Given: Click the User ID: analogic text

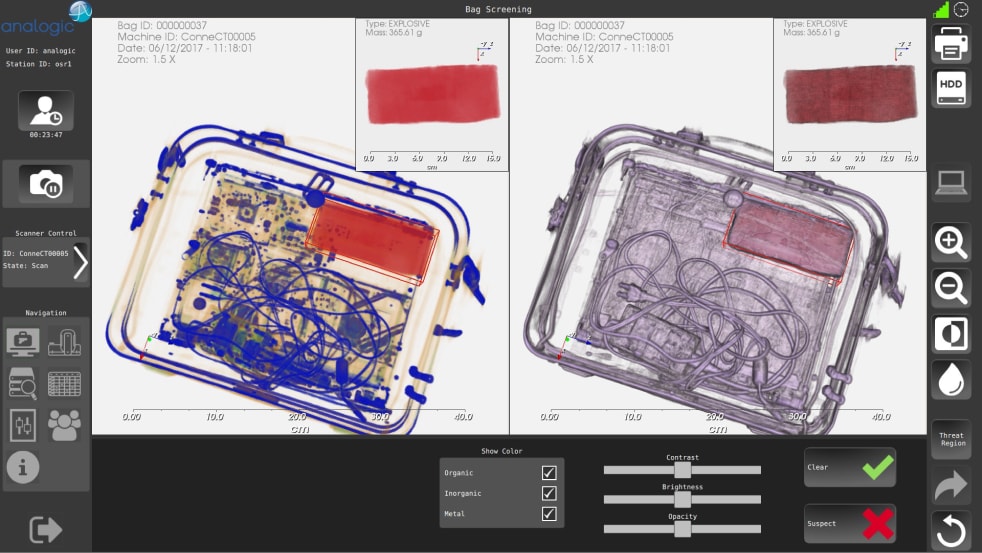Looking at the screenshot, I should pos(41,51).
